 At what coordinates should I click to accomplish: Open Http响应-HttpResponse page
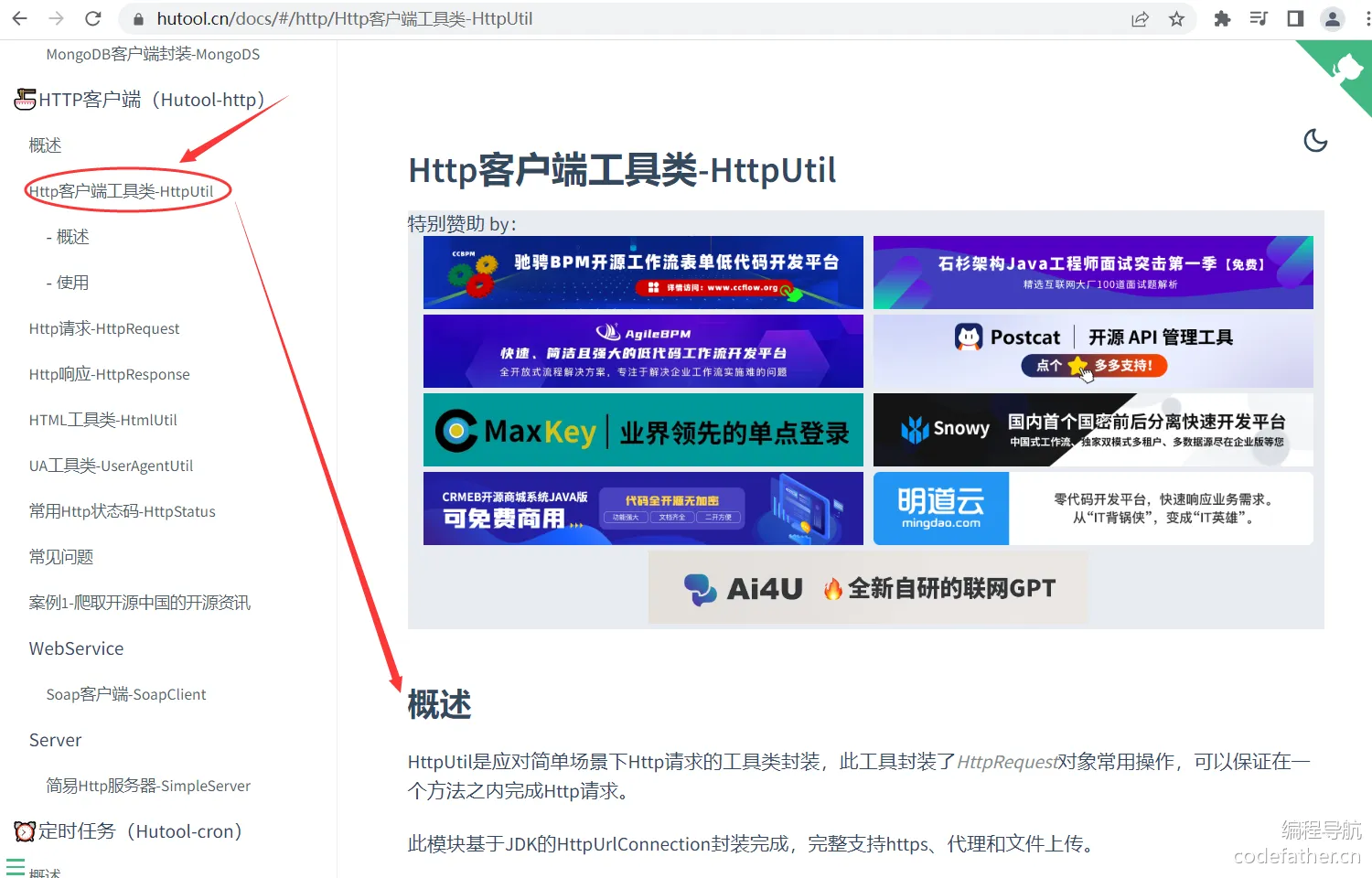click(x=110, y=374)
